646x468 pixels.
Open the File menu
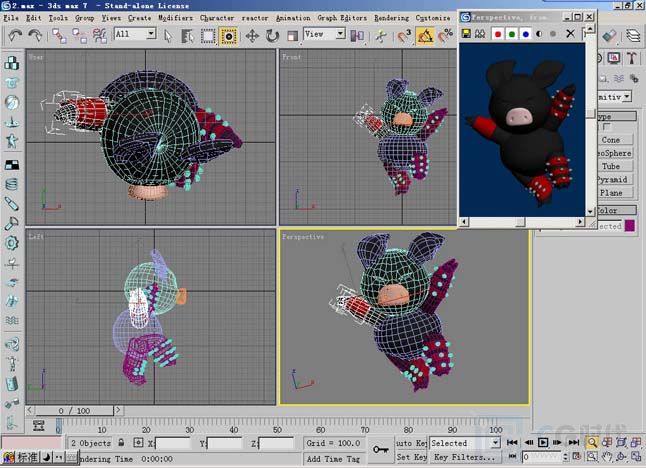point(11,18)
